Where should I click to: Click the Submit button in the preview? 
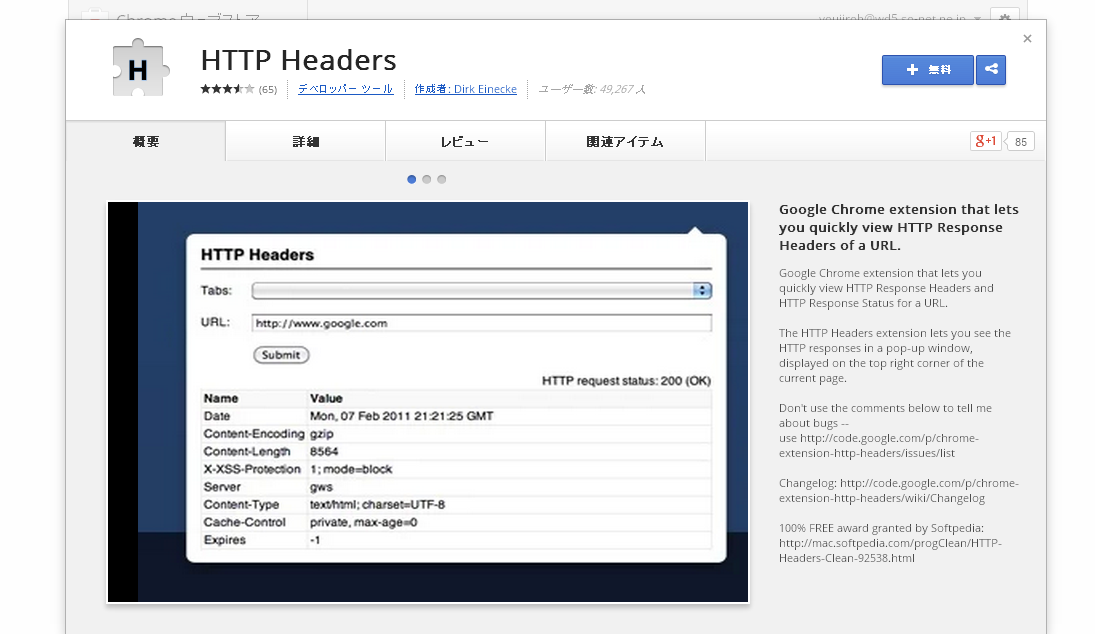point(281,355)
